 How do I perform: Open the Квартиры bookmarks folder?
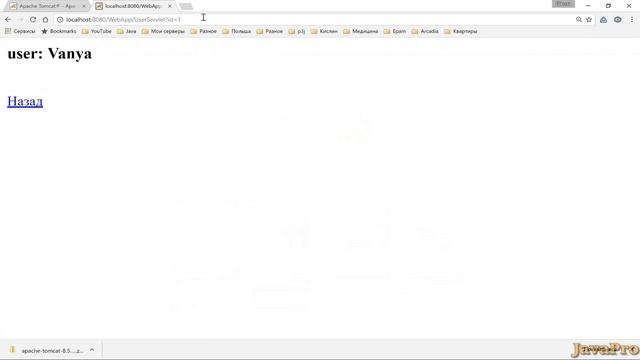tap(460, 31)
